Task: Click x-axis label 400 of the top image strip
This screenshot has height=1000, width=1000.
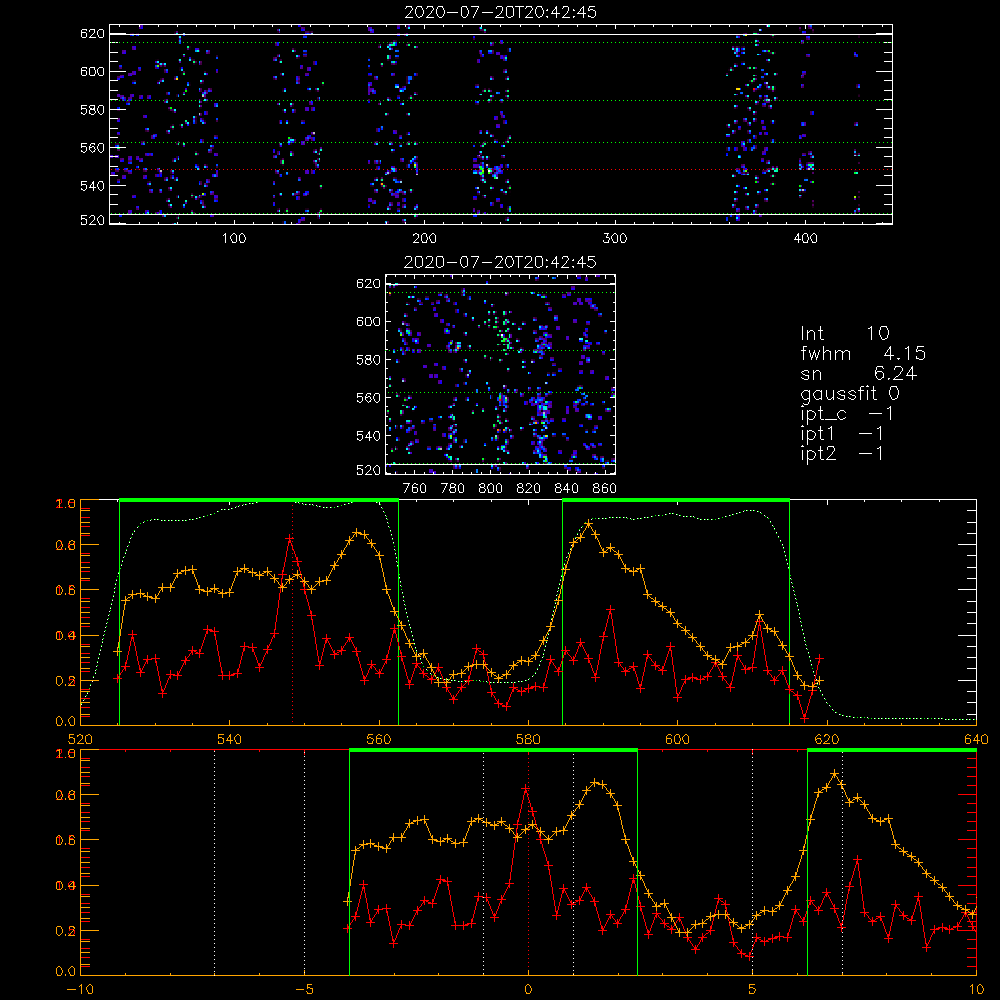Action: 805,239
